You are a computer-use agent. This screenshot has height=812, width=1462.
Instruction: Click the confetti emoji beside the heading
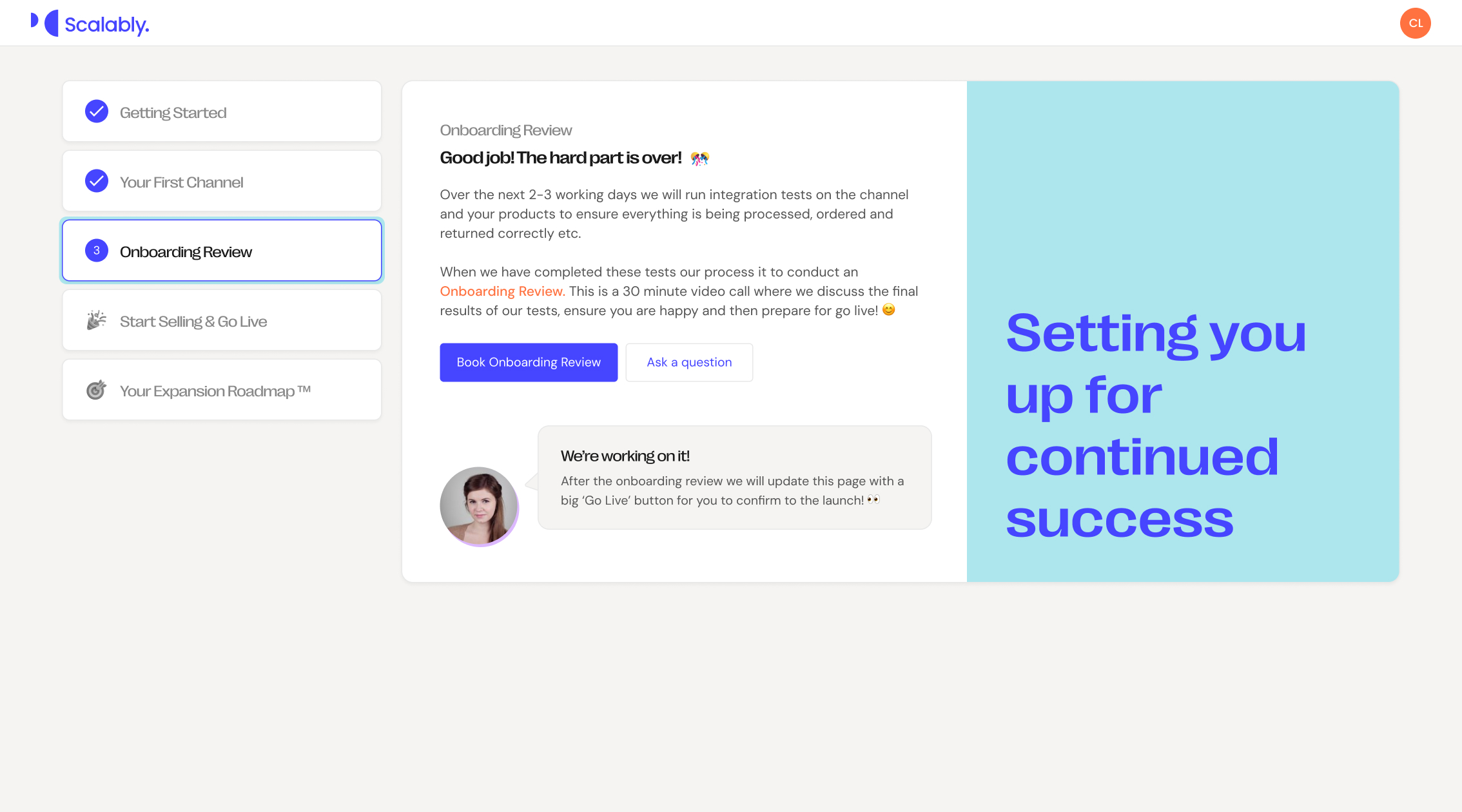(x=699, y=159)
